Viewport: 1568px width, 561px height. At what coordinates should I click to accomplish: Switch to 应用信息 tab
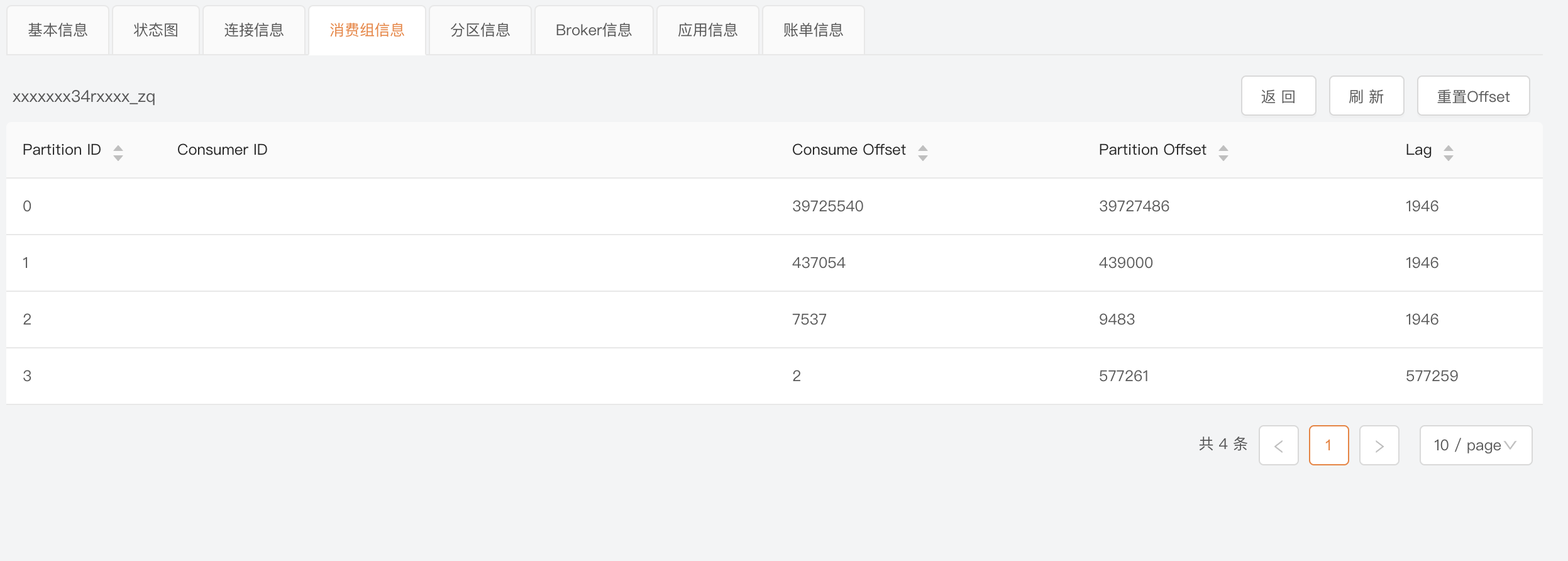[707, 30]
